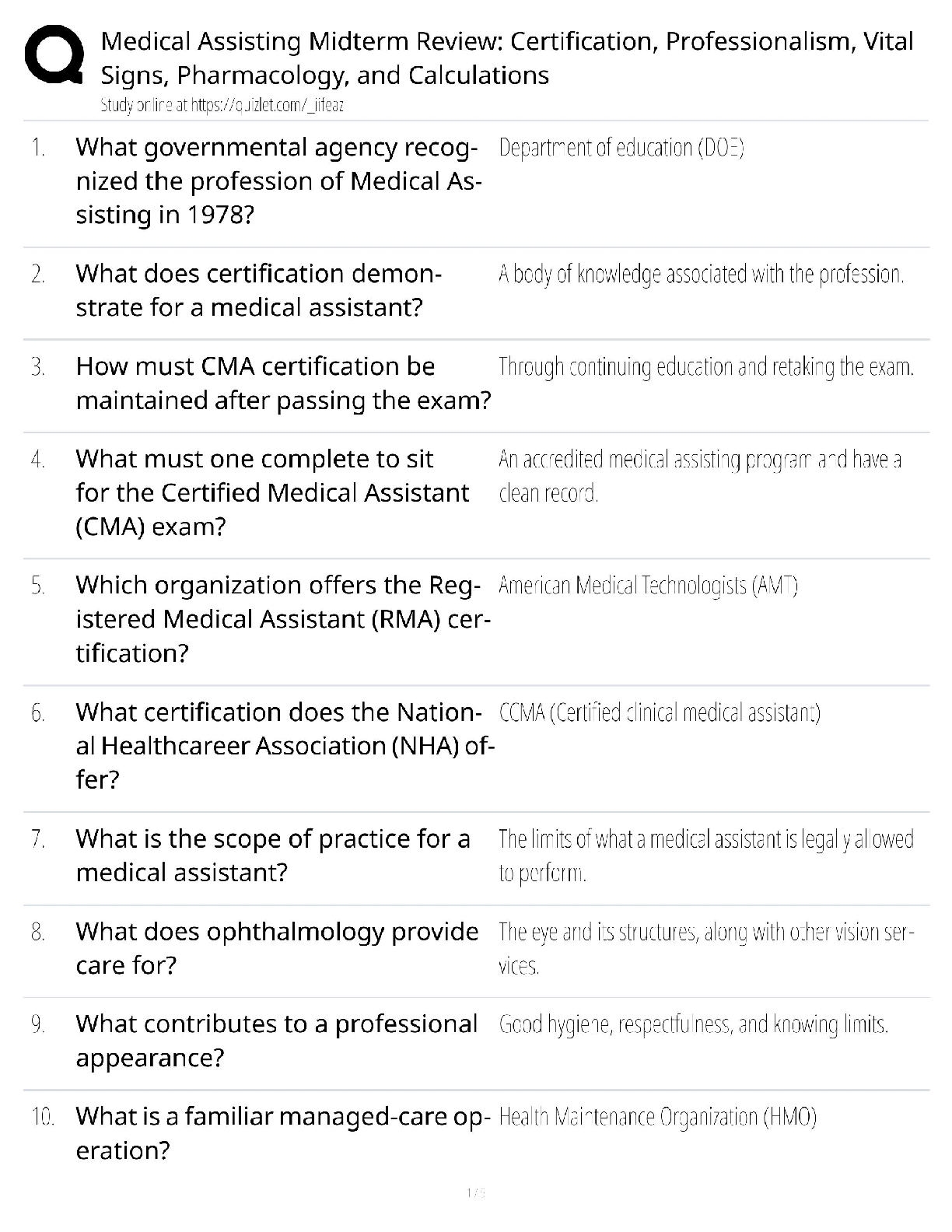Open the quizlet.com study online link
This screenshot has width=952, height=1232.
tap(222, 106)
